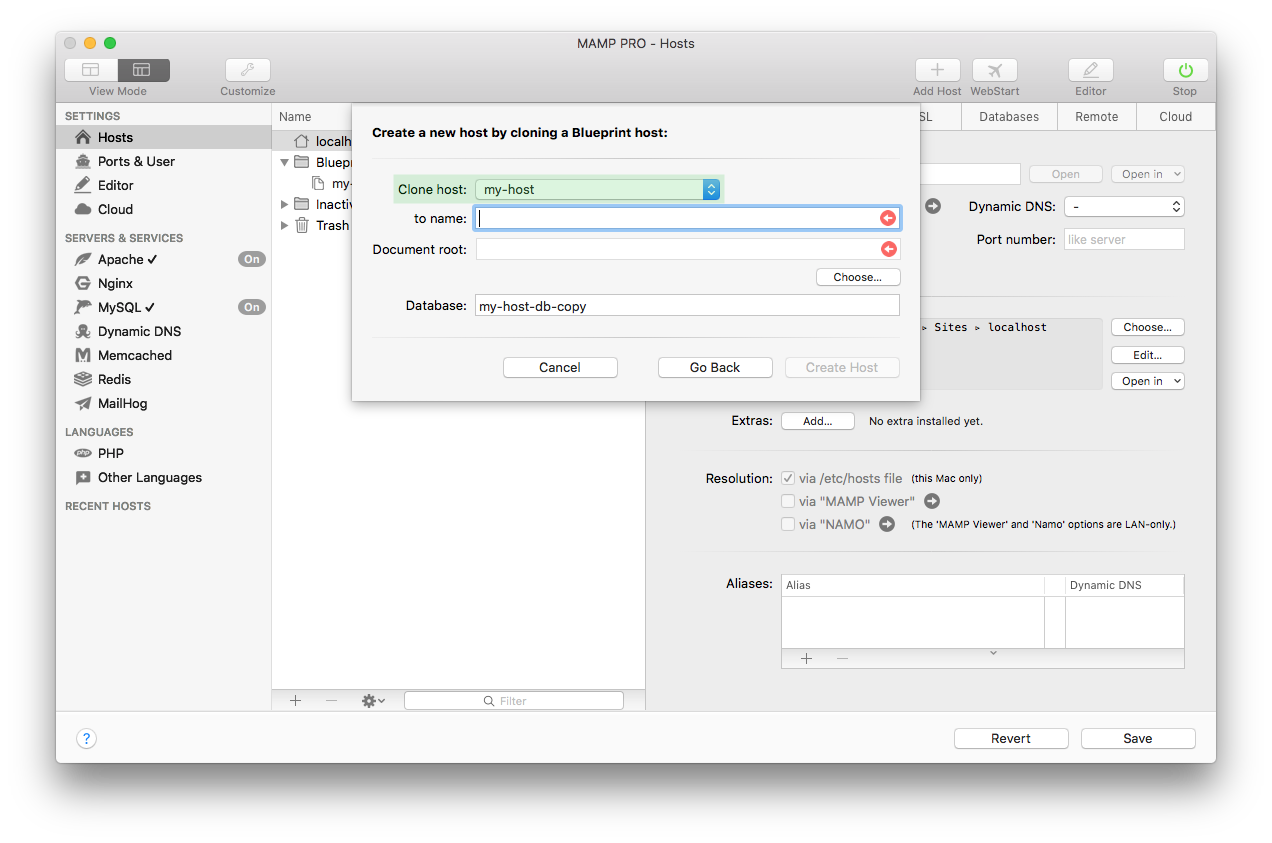Click the Add Host toolbar icon
Image resolution: width=1272 pixels, height=843 pixels.
click(937, 75)
